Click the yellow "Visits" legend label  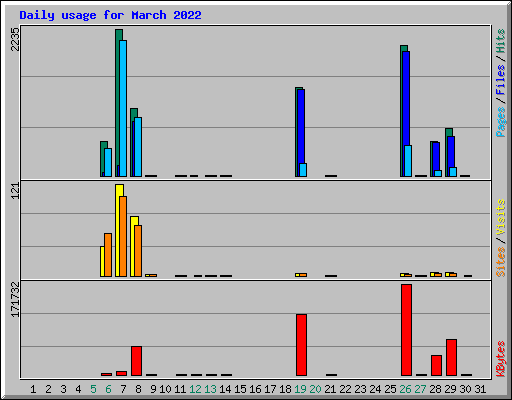[501, 217]
